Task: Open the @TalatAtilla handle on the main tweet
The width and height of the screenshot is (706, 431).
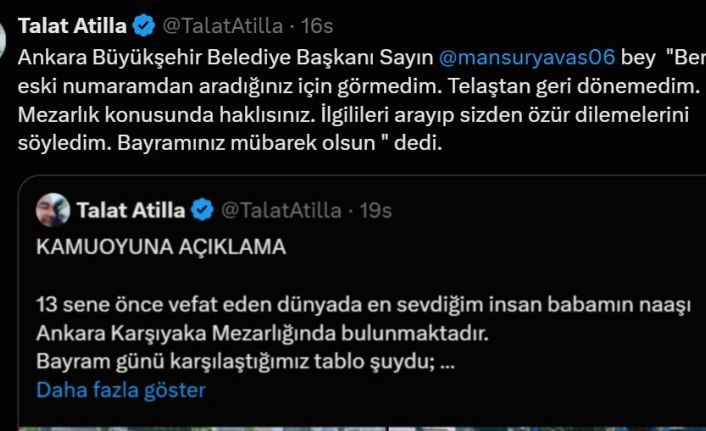Action: click(216, 24)
